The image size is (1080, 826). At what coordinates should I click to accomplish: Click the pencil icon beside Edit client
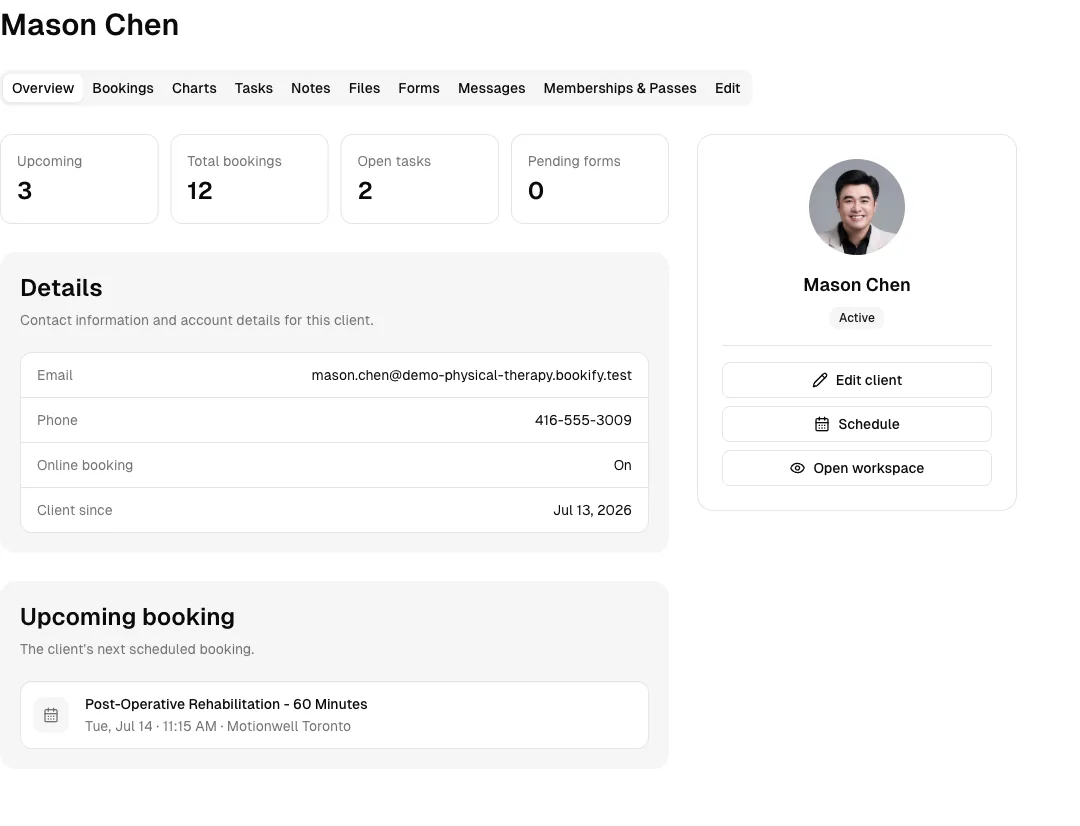[820, 380]
